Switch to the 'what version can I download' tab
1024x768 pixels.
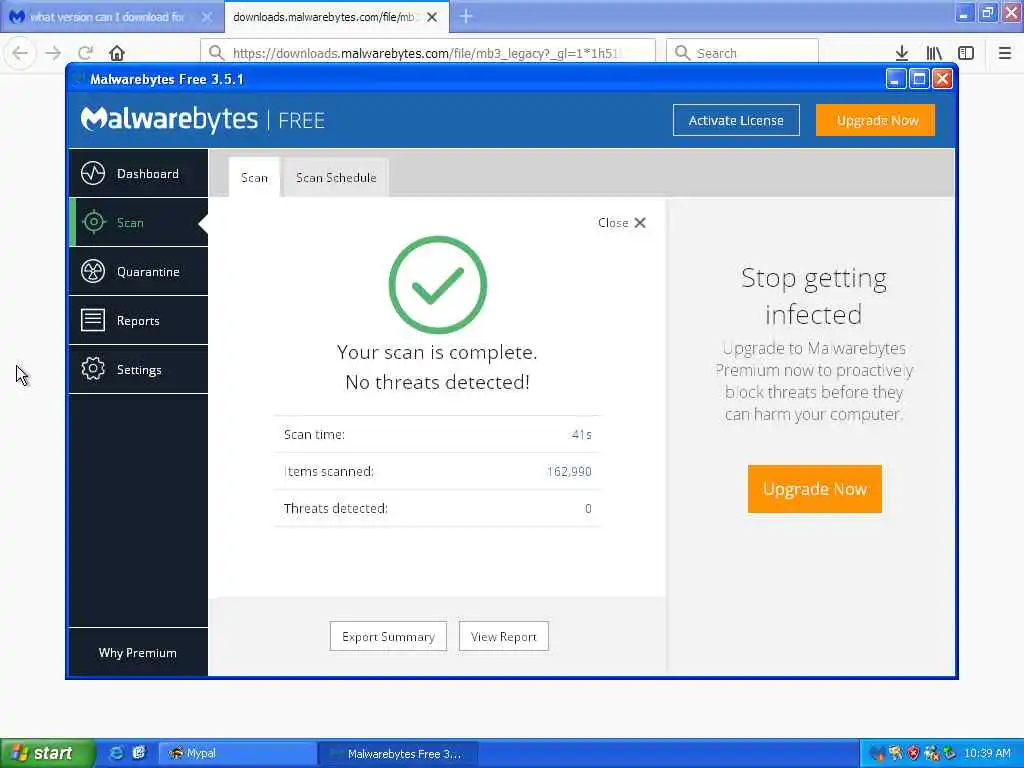pyautogui.click(x=107, y=17)
